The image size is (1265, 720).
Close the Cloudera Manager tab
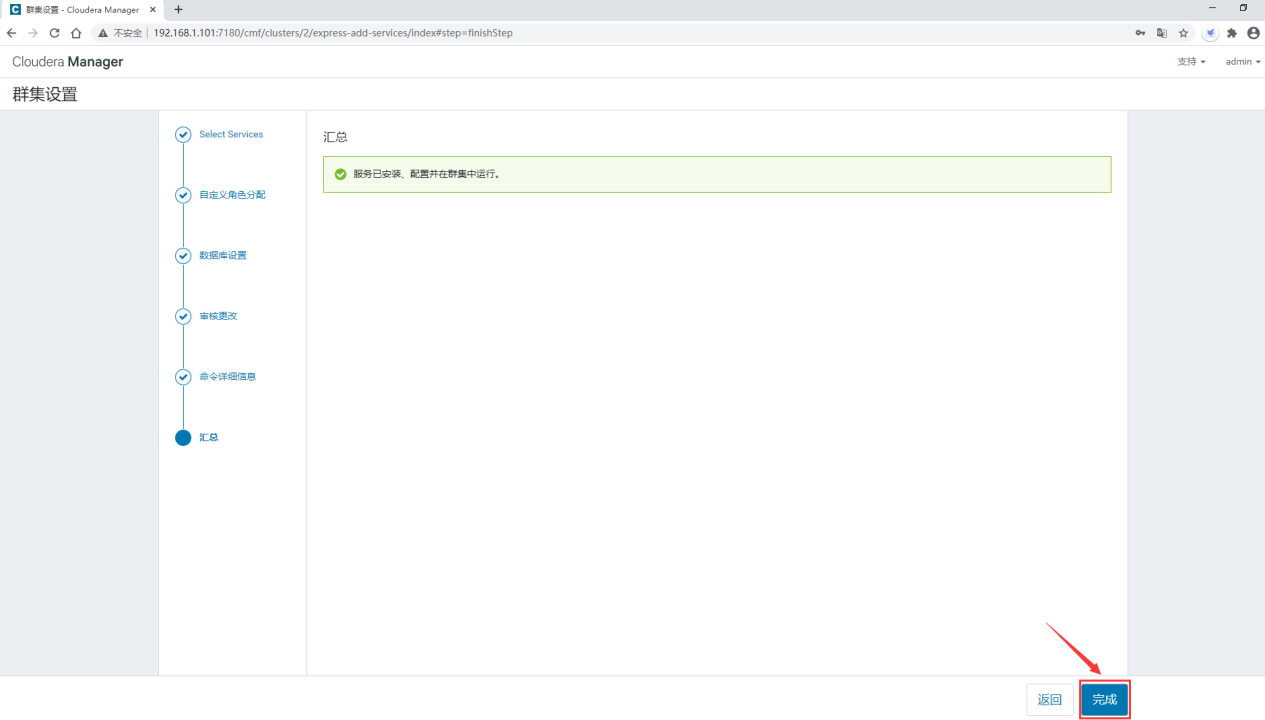coord(153,9)
